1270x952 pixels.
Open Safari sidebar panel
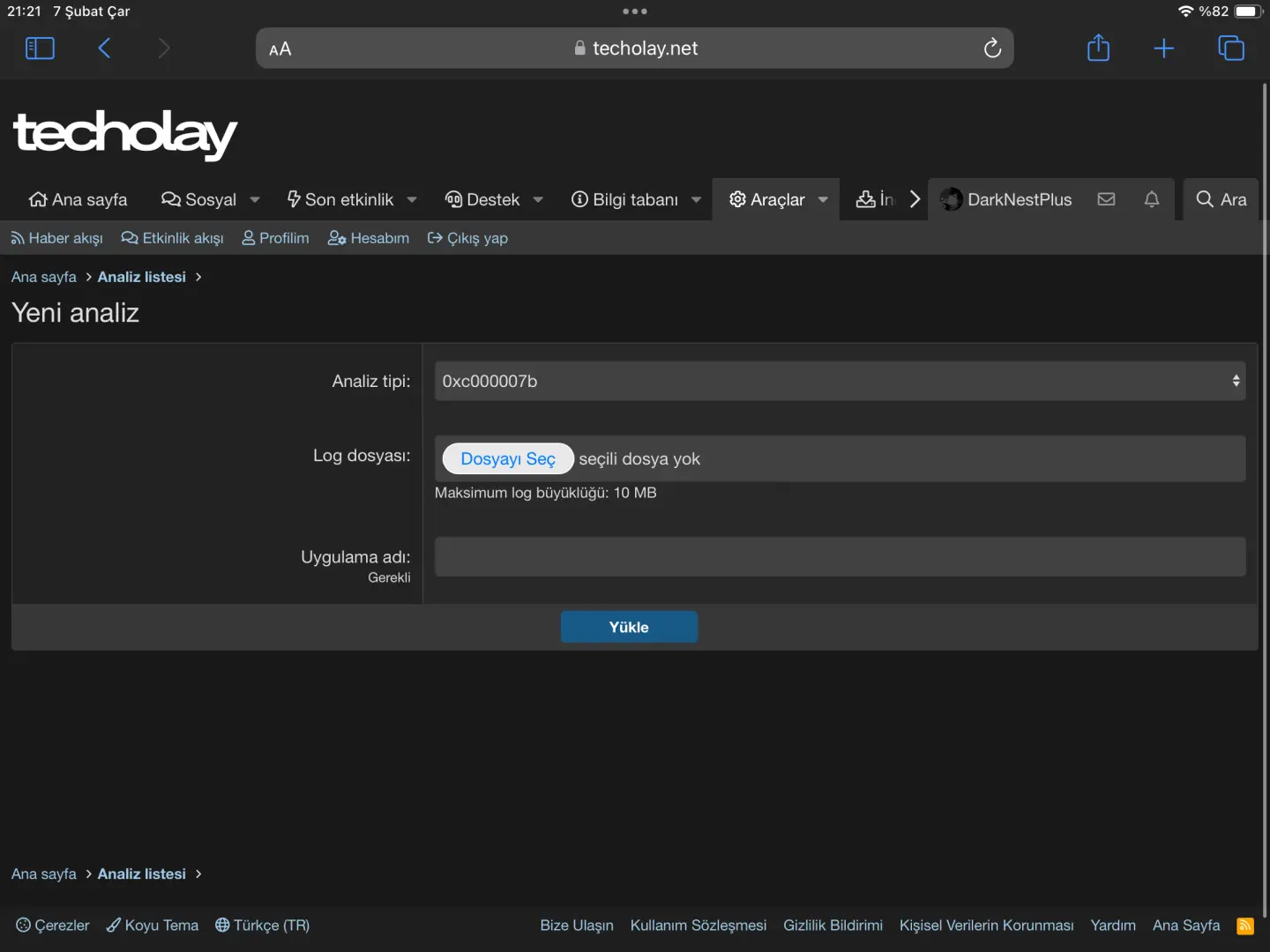[x=40, y=48]
